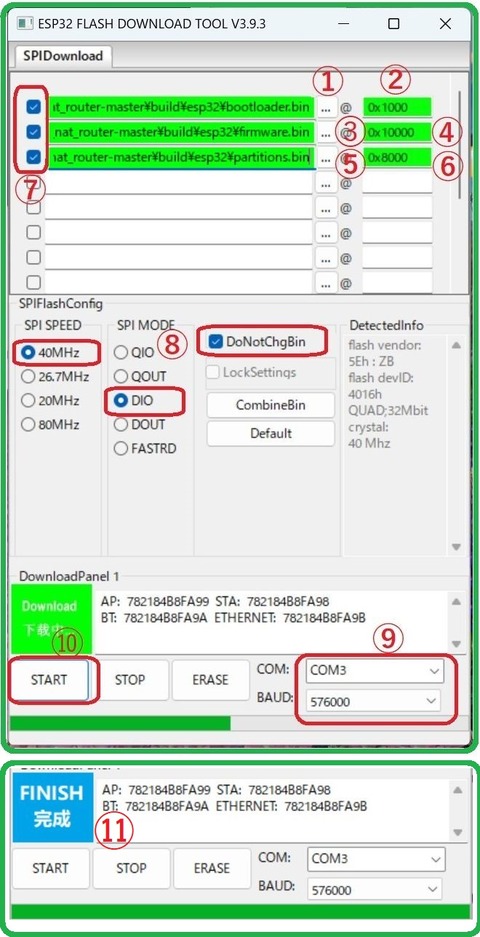Click 'QUAD;32Mbit' text in DetectedInfo
The height and width of the screenshot is (937, 480).
click(x=388, y=411)
